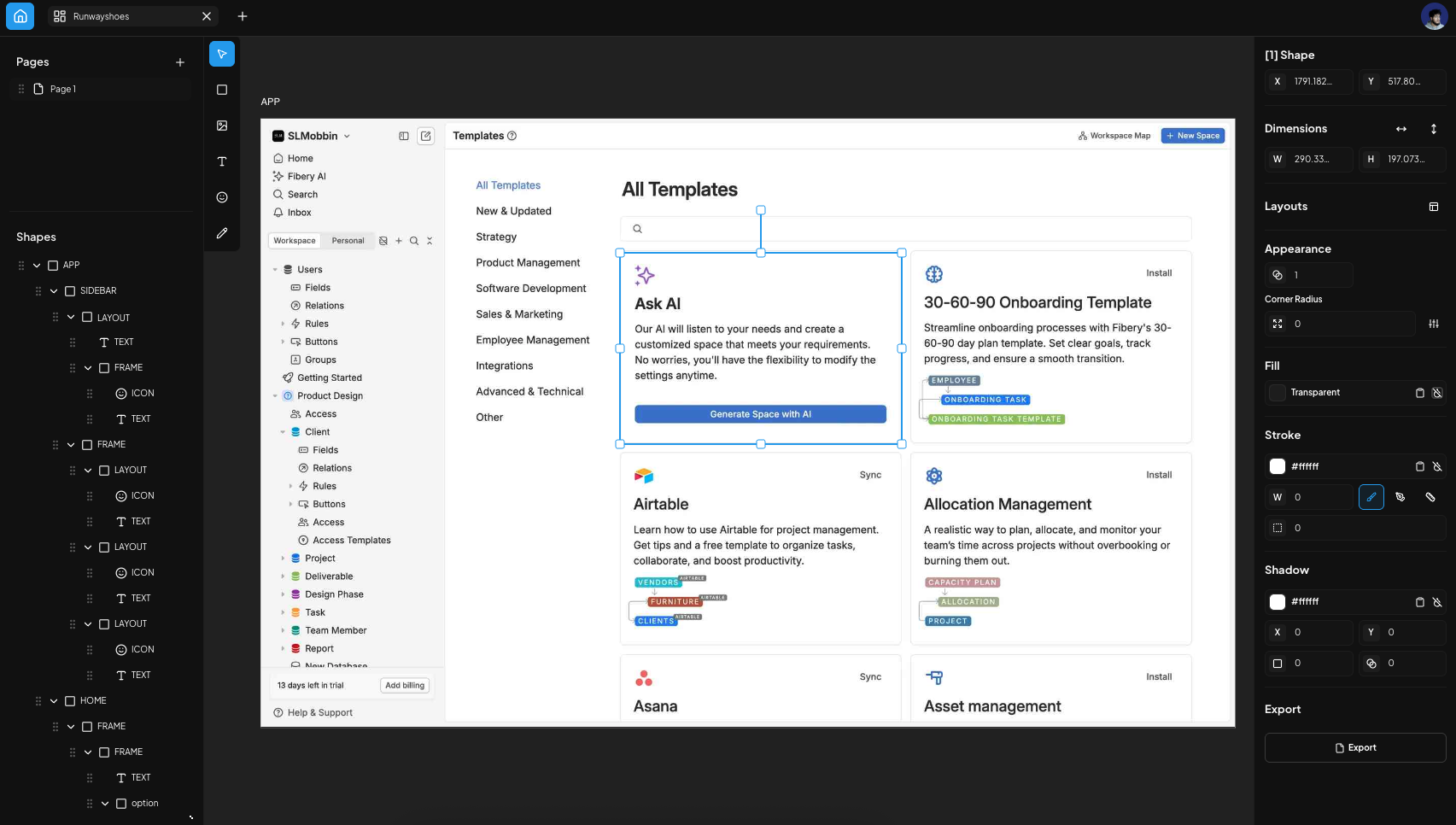
Task: Click horizontal width fit icon in Dimensions
Action: point(1401,129)
